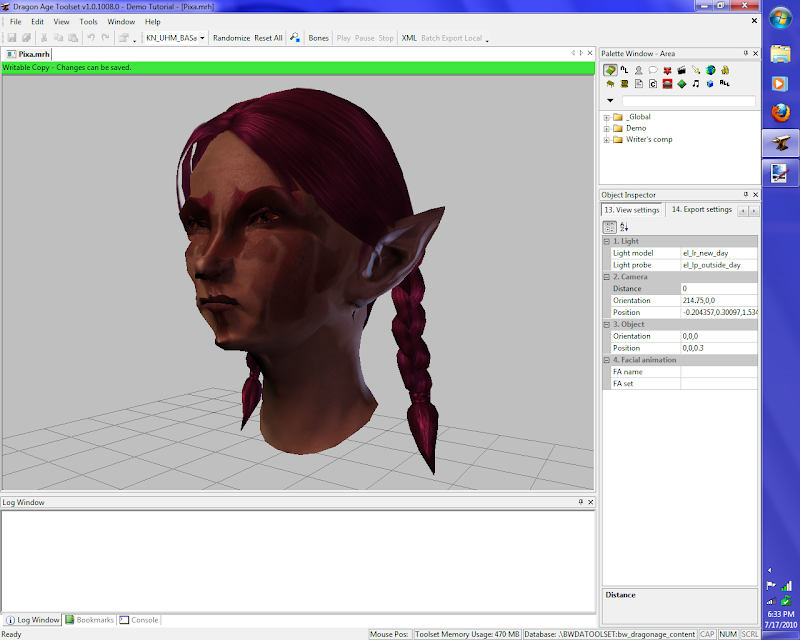Click Reset All in the toolbar

point(268,38)
